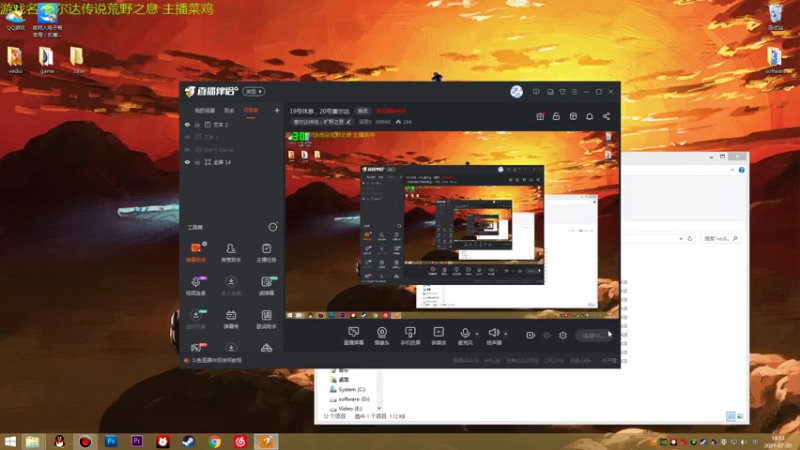Click the stop live button at bottom right
This screenshot has width=800, height=450.
point(595,335)
